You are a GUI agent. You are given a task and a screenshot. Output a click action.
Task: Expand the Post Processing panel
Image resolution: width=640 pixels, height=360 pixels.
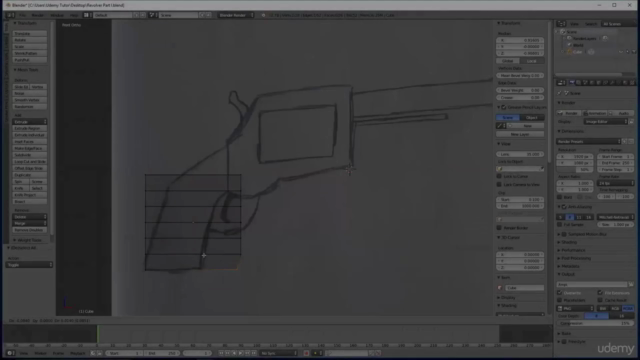[x=559, y=258]
